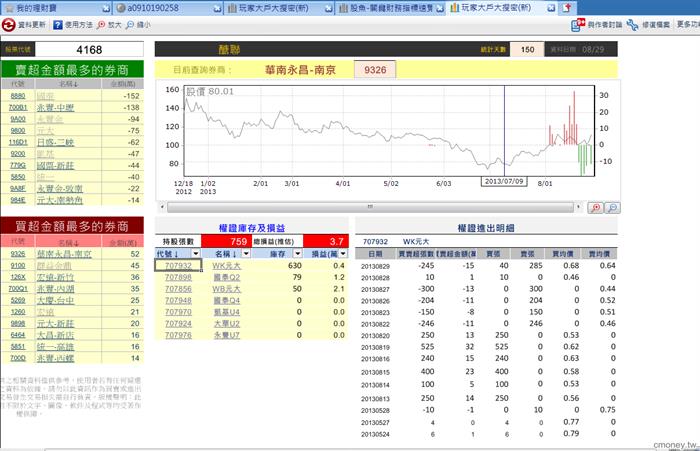
Task: Select buy-side broker code 126X
Action: point(18,277)
